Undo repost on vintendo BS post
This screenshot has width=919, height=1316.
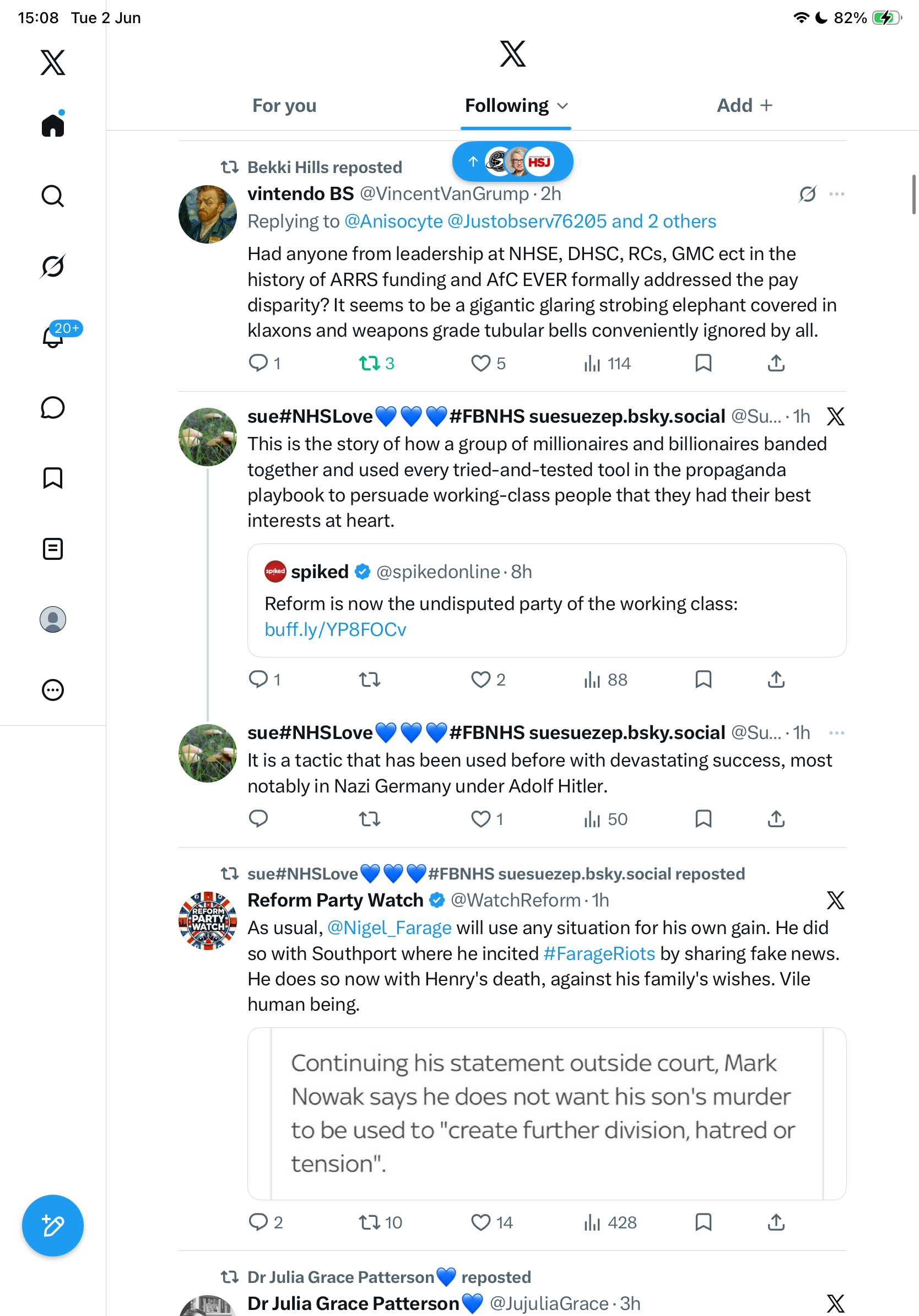(376, 363)
